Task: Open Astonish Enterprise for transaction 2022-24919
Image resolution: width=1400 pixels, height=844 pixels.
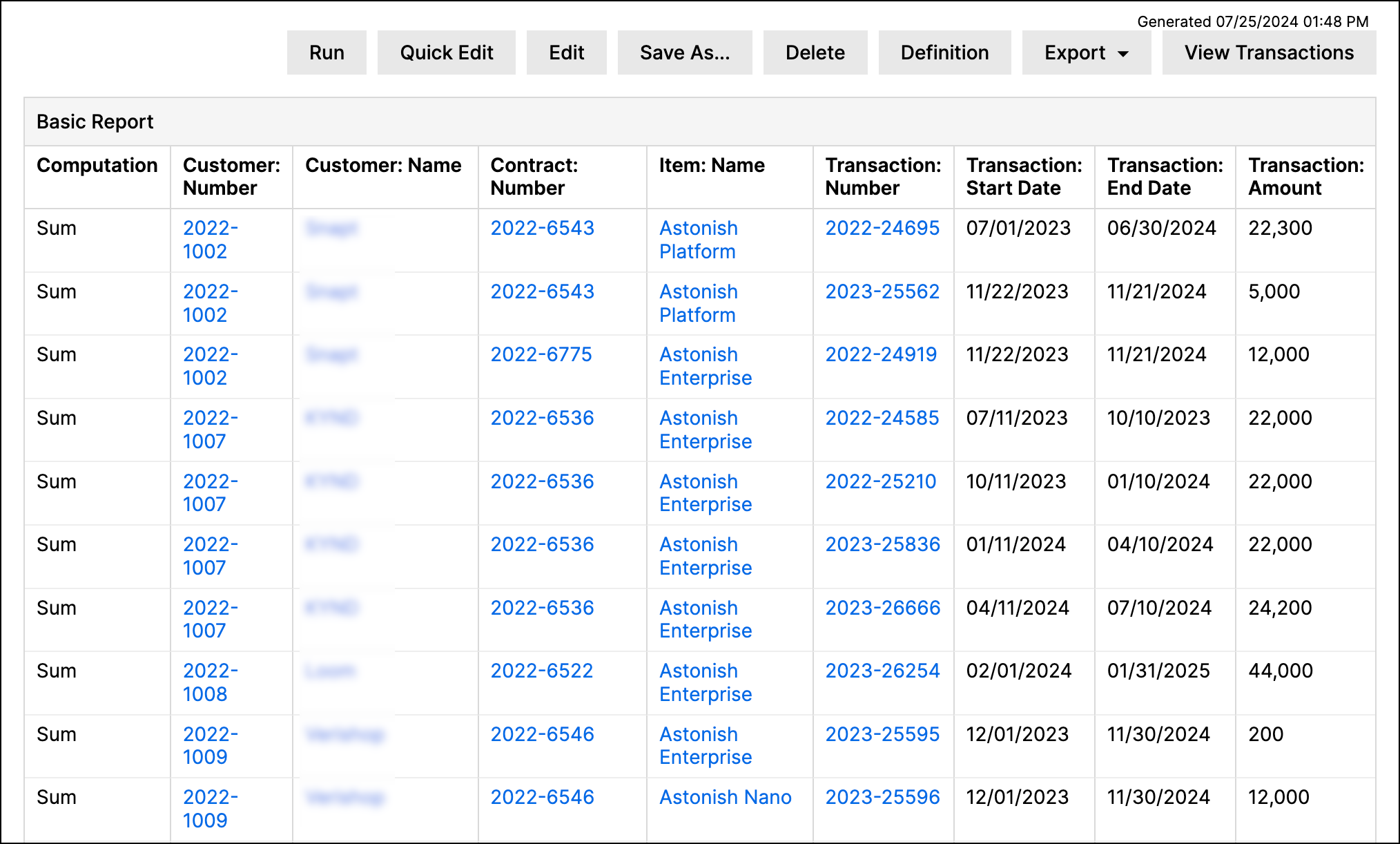Action: click(706, 366)
